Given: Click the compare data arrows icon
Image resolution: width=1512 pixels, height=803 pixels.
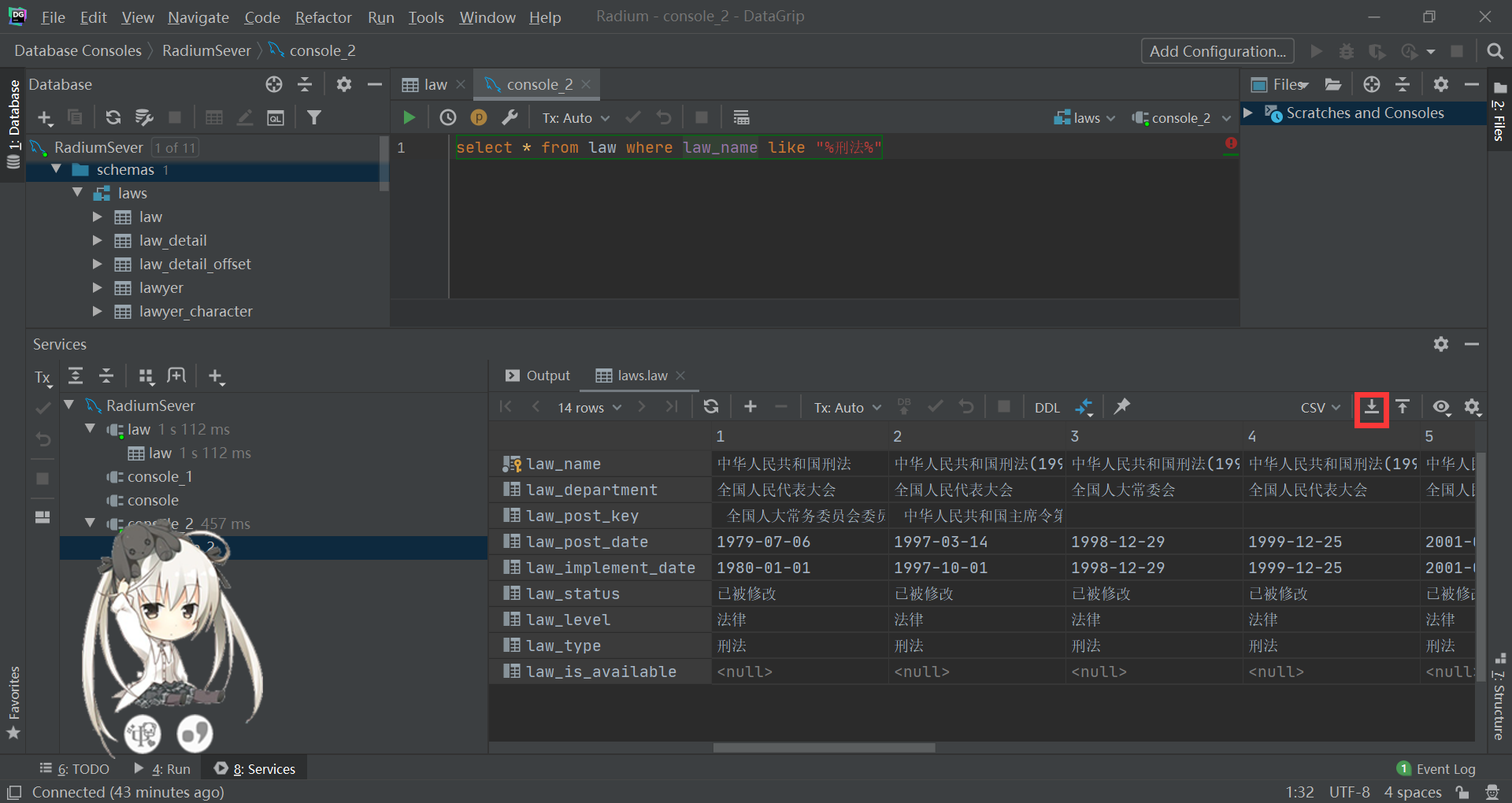Looking at the screenshot, I should 1084,407.
